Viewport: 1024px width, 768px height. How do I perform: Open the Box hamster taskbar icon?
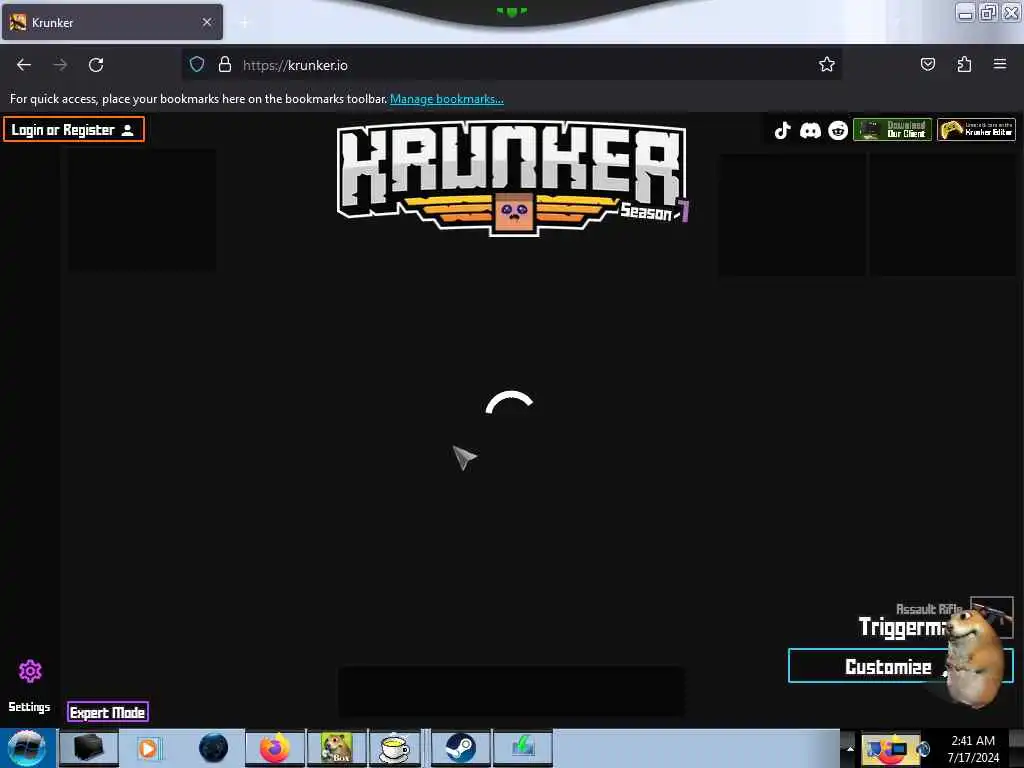[x=337, y=748]
